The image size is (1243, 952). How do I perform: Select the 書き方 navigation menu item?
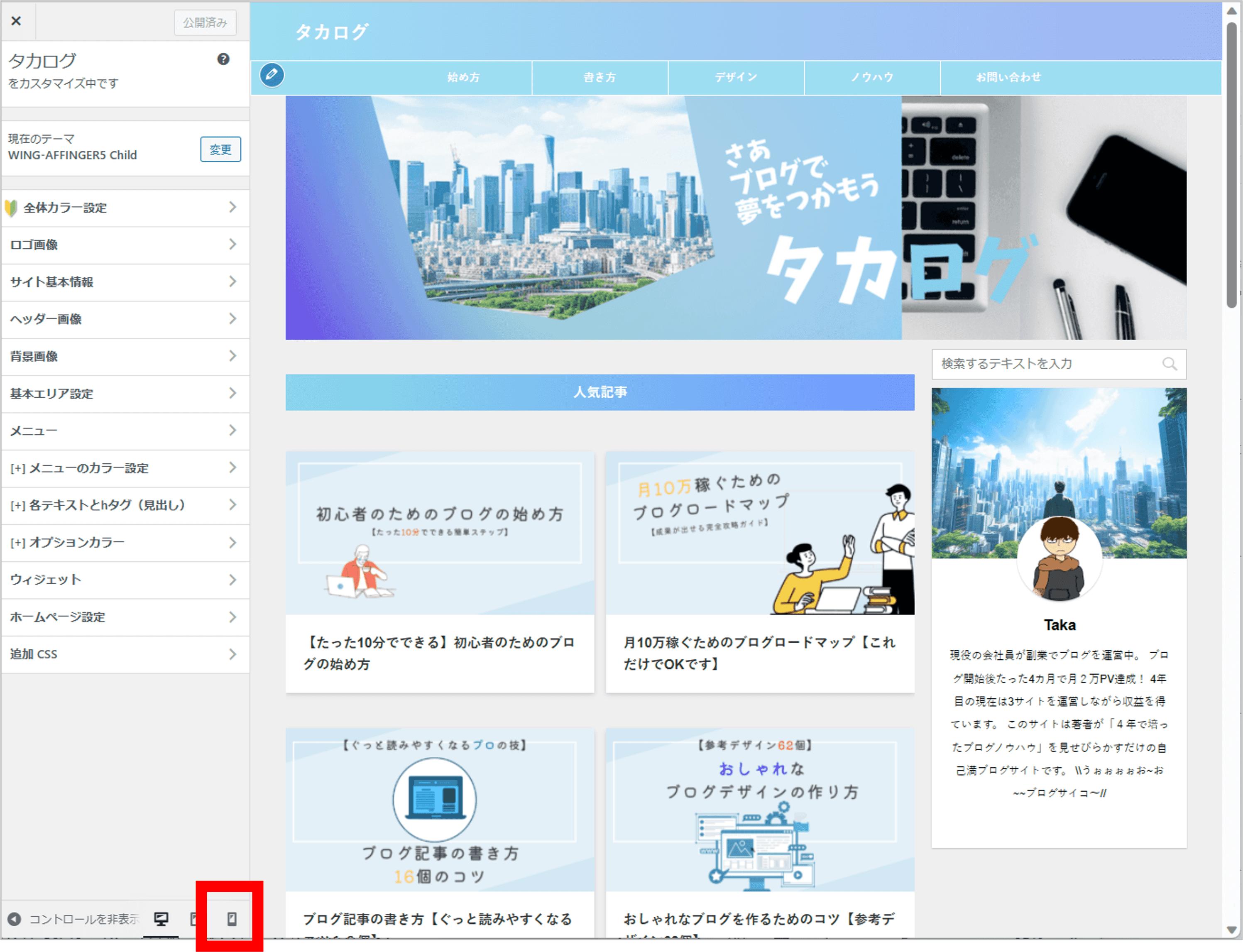pos(599,77)
